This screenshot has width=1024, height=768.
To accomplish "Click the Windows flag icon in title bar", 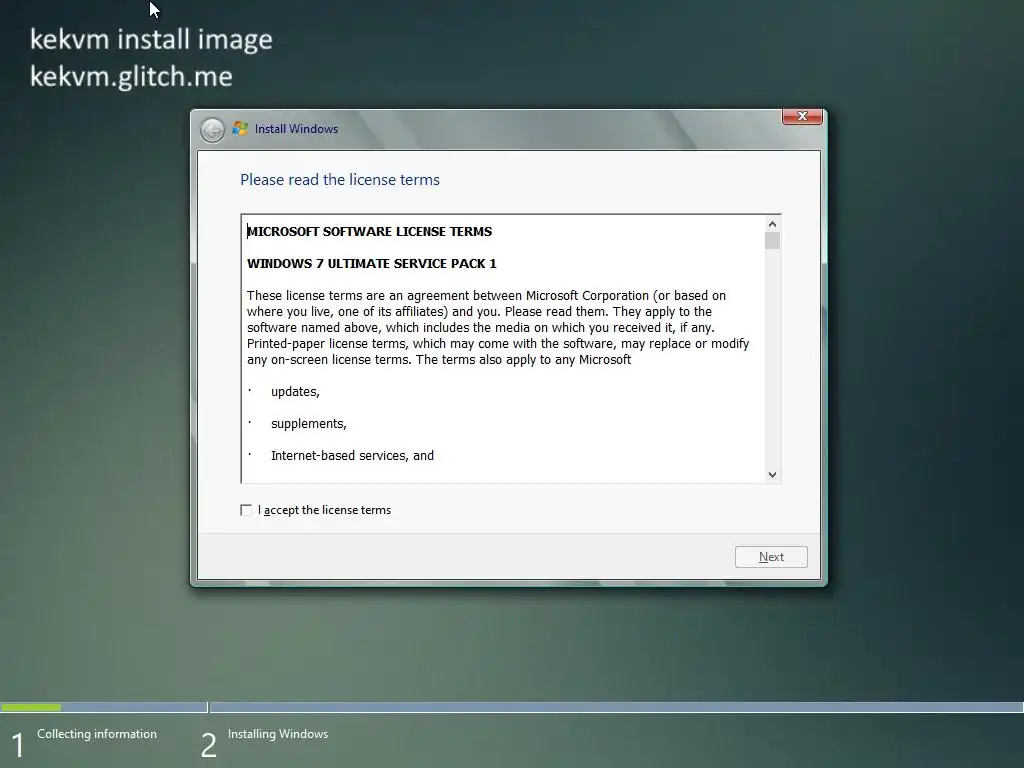I will (x=240, y=129).
